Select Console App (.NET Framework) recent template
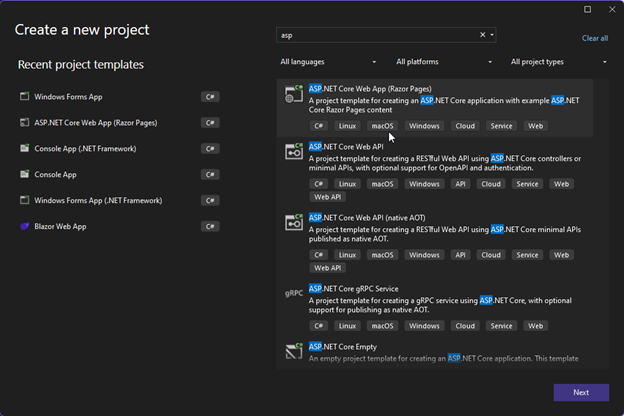 85,148
